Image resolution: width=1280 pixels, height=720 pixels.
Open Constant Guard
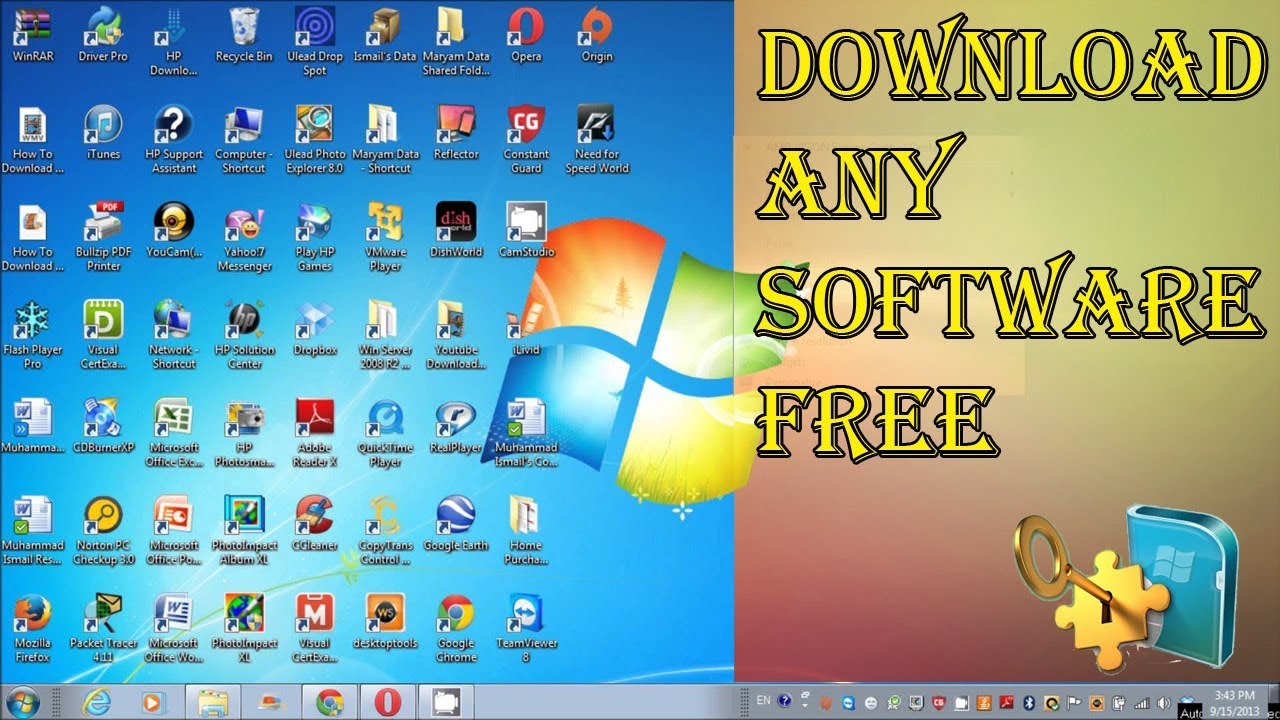click(526, 140)
